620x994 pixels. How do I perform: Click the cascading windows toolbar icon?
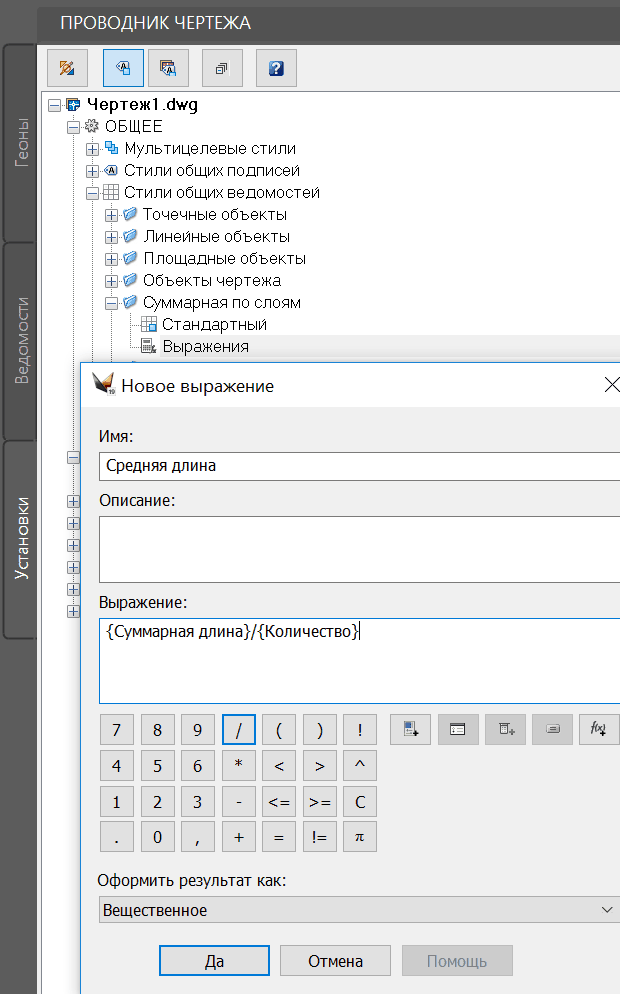click(222, 68)
